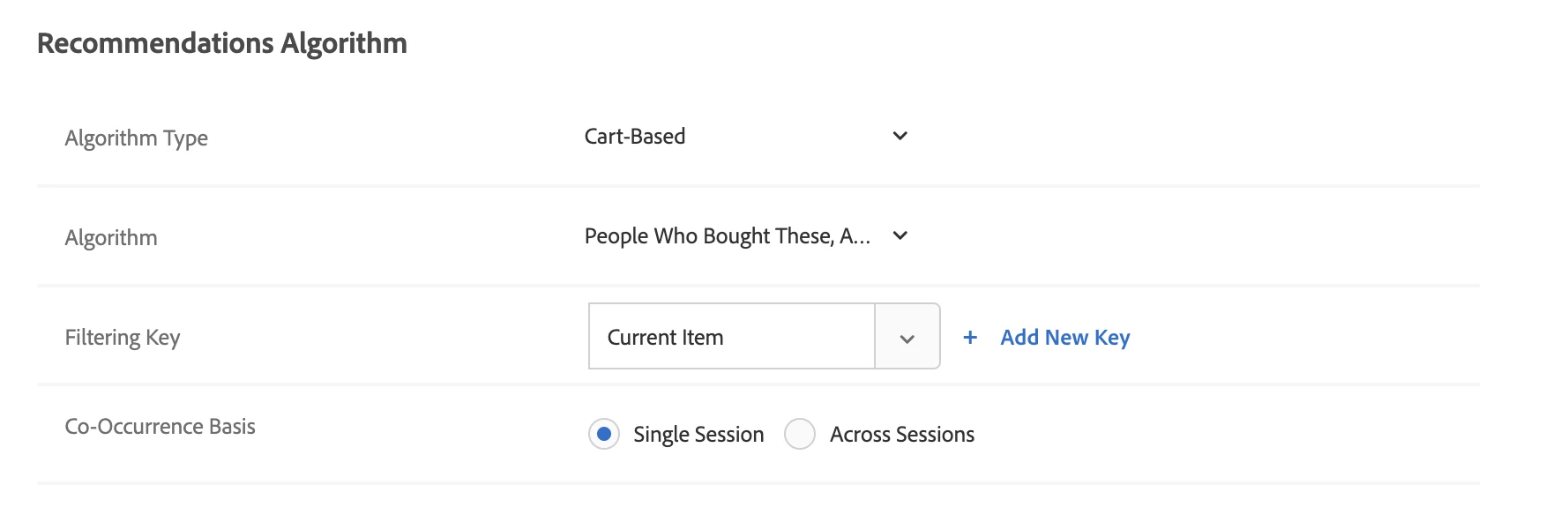Click the chevron arrow beside People Who Bought These
This screenshot has height=522, width=1568.
coord(900,235)
